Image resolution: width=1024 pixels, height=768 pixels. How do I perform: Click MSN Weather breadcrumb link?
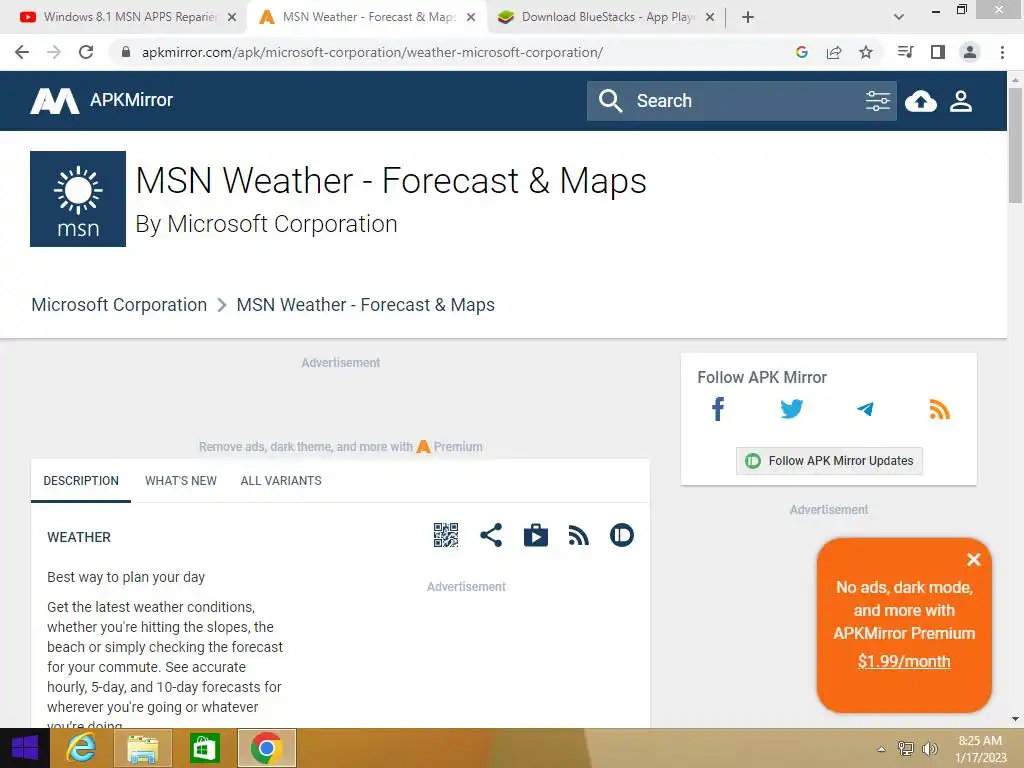pos(366,305)
